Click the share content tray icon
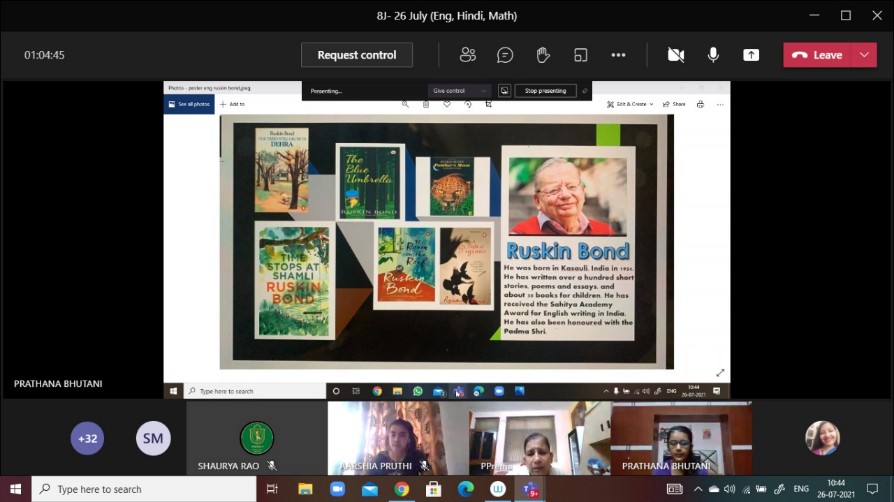Screen dimensions: 894x502 pyautogui.click(x=751, y=55)
